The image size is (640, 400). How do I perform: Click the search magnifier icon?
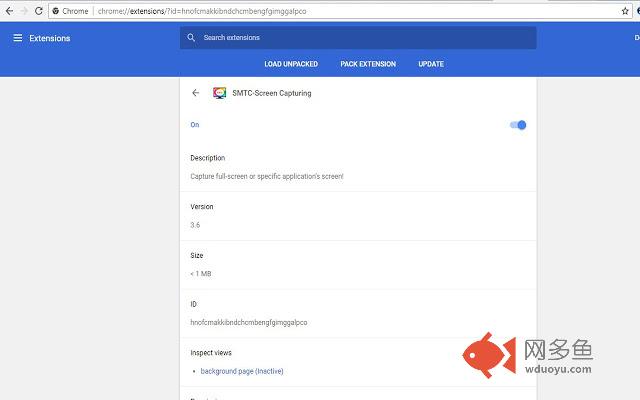click(191, 38)
